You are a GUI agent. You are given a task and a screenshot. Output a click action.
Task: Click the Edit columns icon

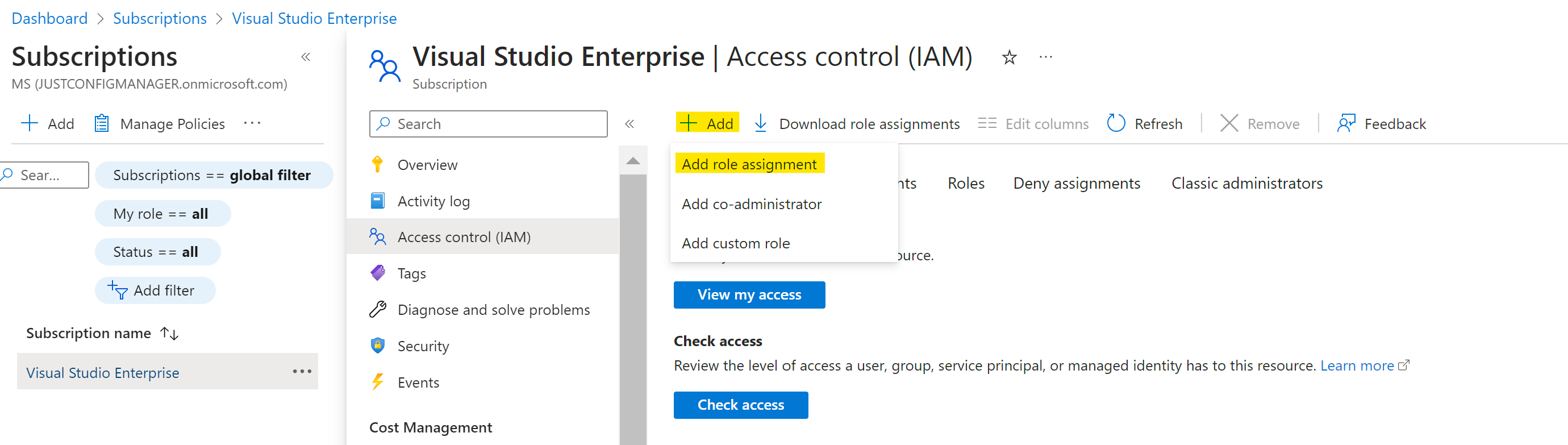pos(987,123)
